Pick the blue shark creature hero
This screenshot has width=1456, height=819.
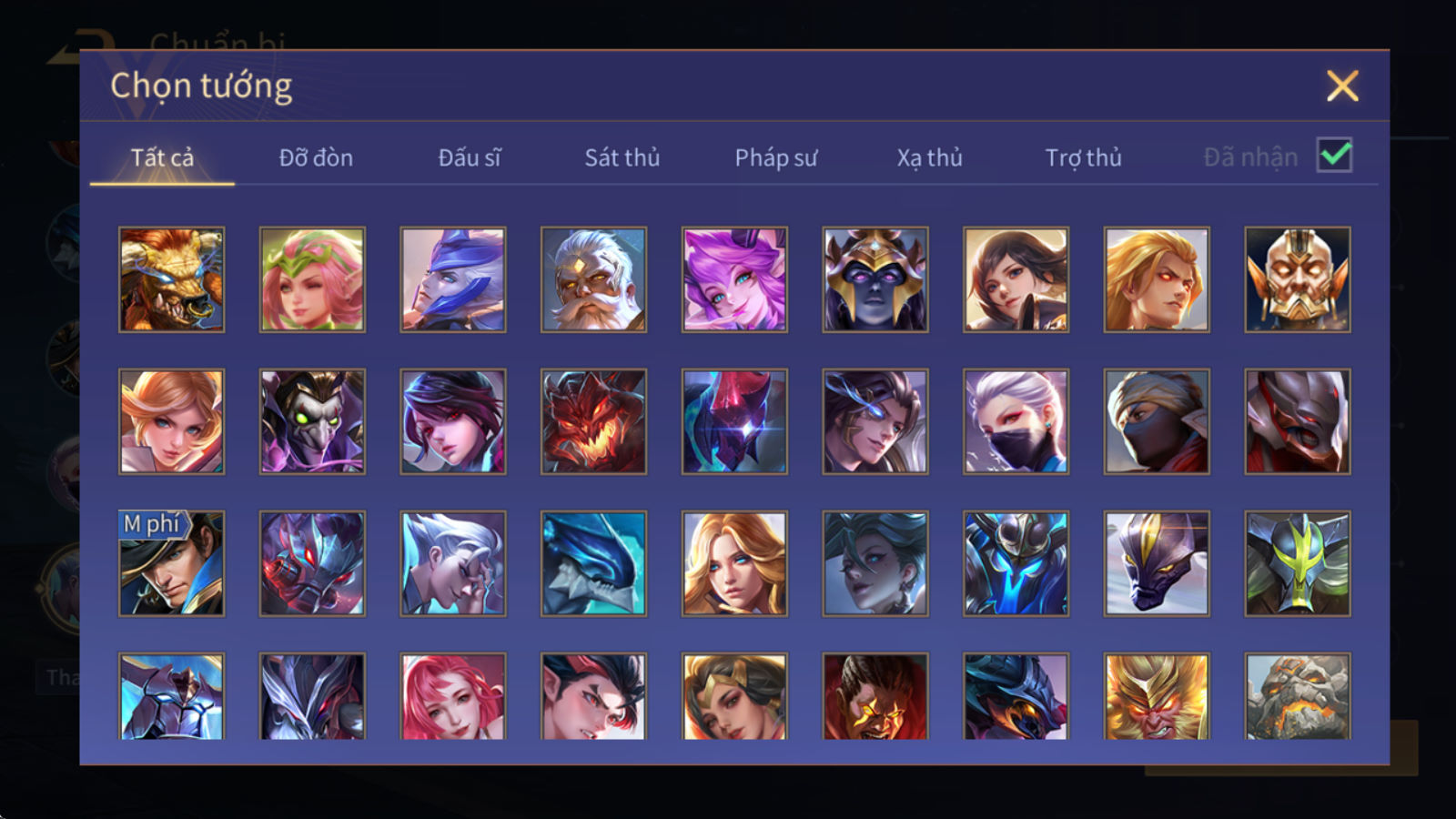(x=593, y=563)
